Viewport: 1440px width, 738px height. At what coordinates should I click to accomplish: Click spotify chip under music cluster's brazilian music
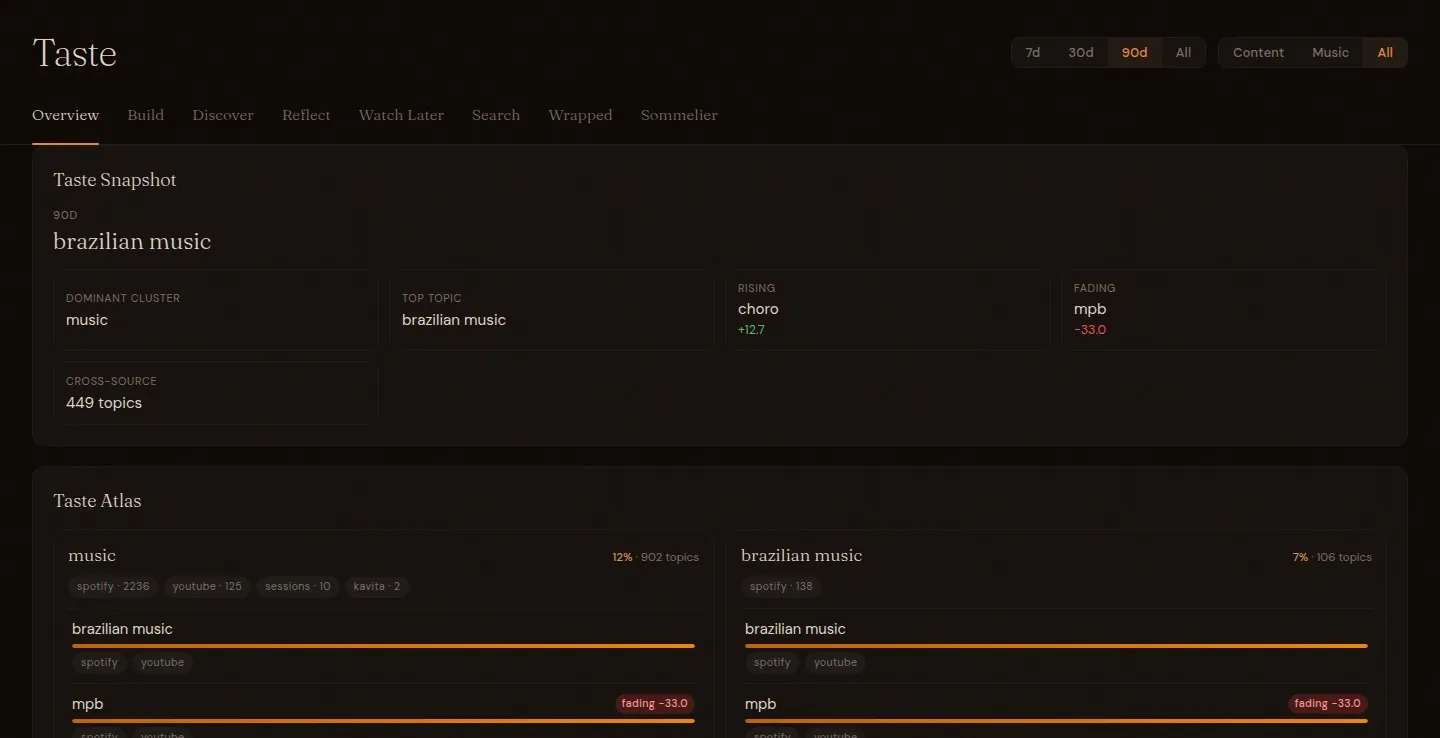99,662
